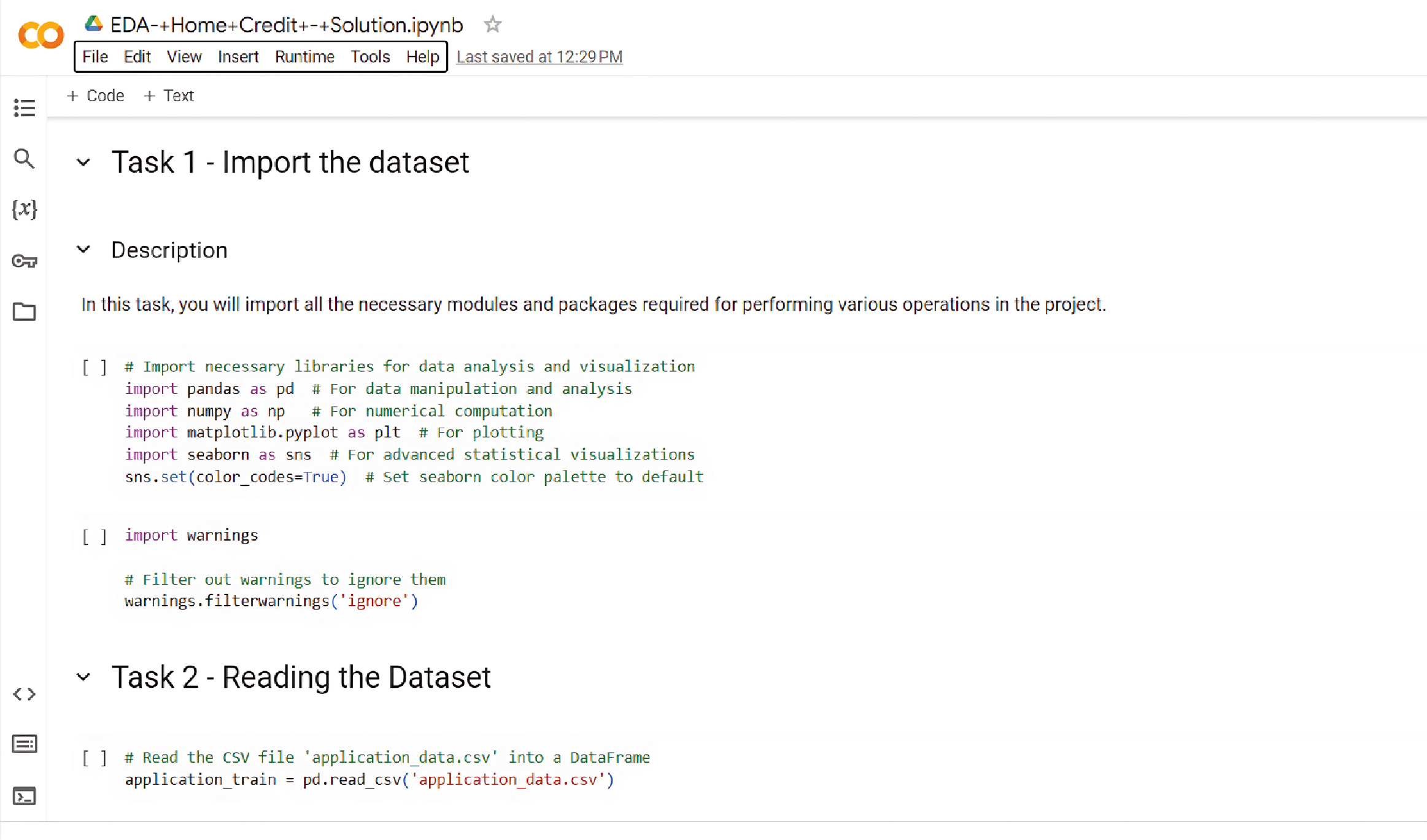Image resolution: width=1427 pixels, height=840 pixels.
Task: Click the Last saved at 12:29 PM link
Action: 539,57
